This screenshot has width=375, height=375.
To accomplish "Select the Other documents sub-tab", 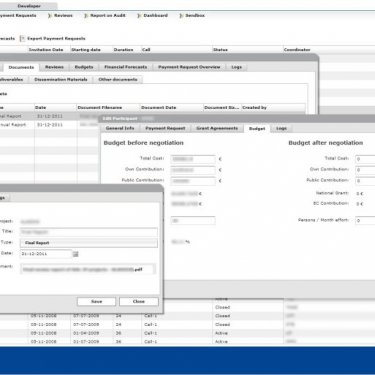I will (118, 80).
